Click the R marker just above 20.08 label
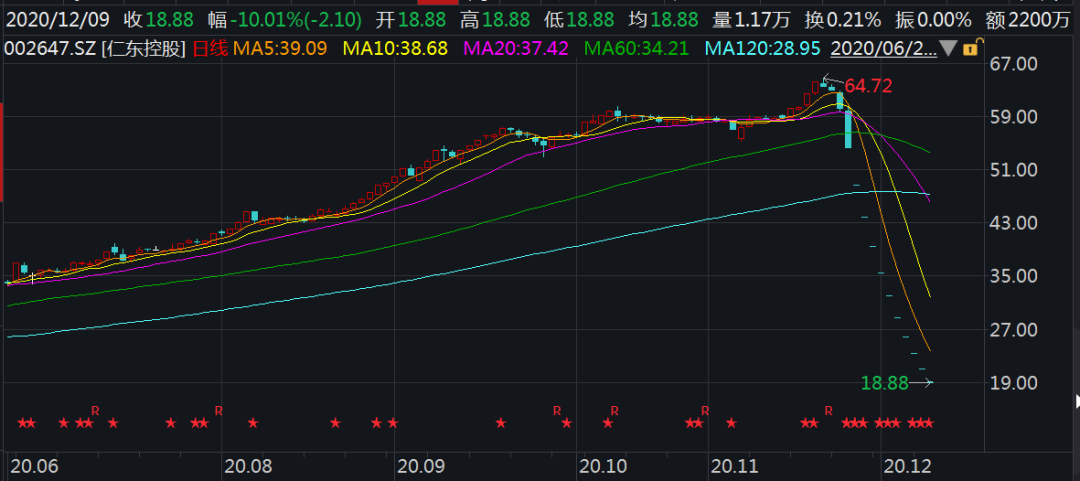 point(218,411)
